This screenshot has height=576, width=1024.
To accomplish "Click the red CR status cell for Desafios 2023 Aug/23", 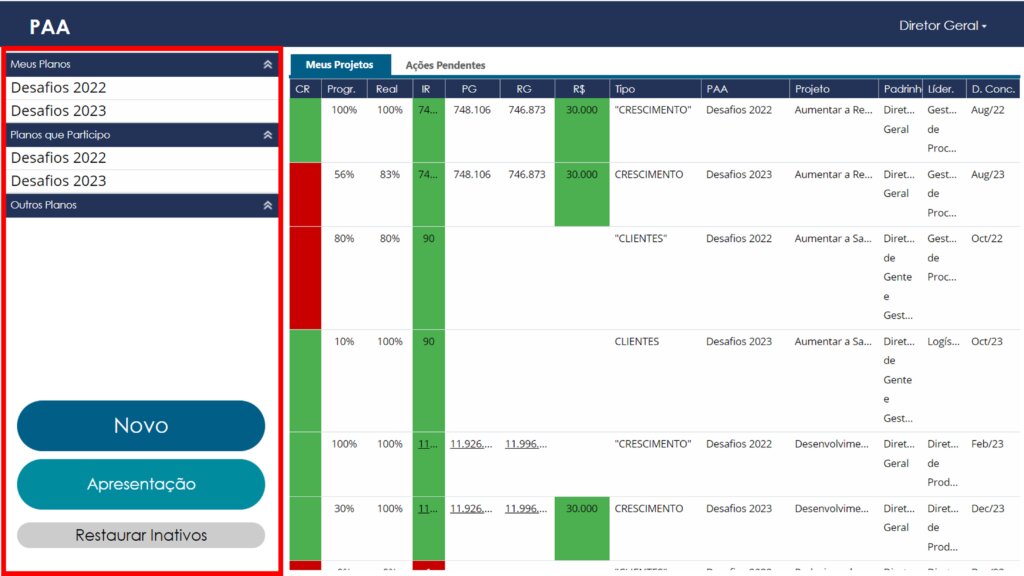I will (x=306, y=195).
